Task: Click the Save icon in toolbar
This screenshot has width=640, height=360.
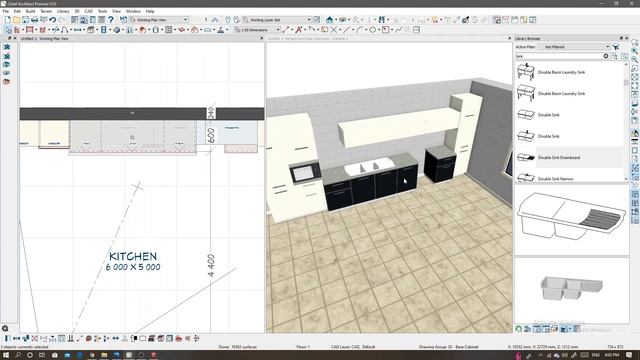Action: [x=25, y=20]
